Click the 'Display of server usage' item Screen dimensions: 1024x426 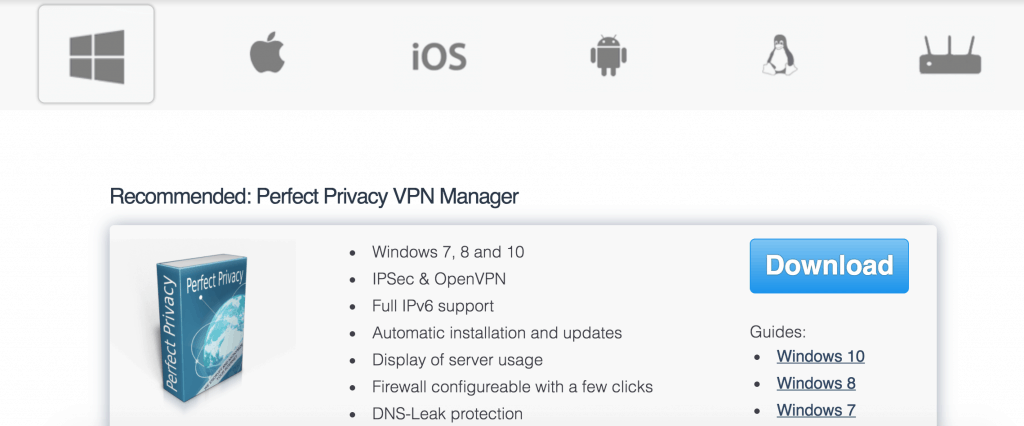pyautogui.click(x=457, y=360)
